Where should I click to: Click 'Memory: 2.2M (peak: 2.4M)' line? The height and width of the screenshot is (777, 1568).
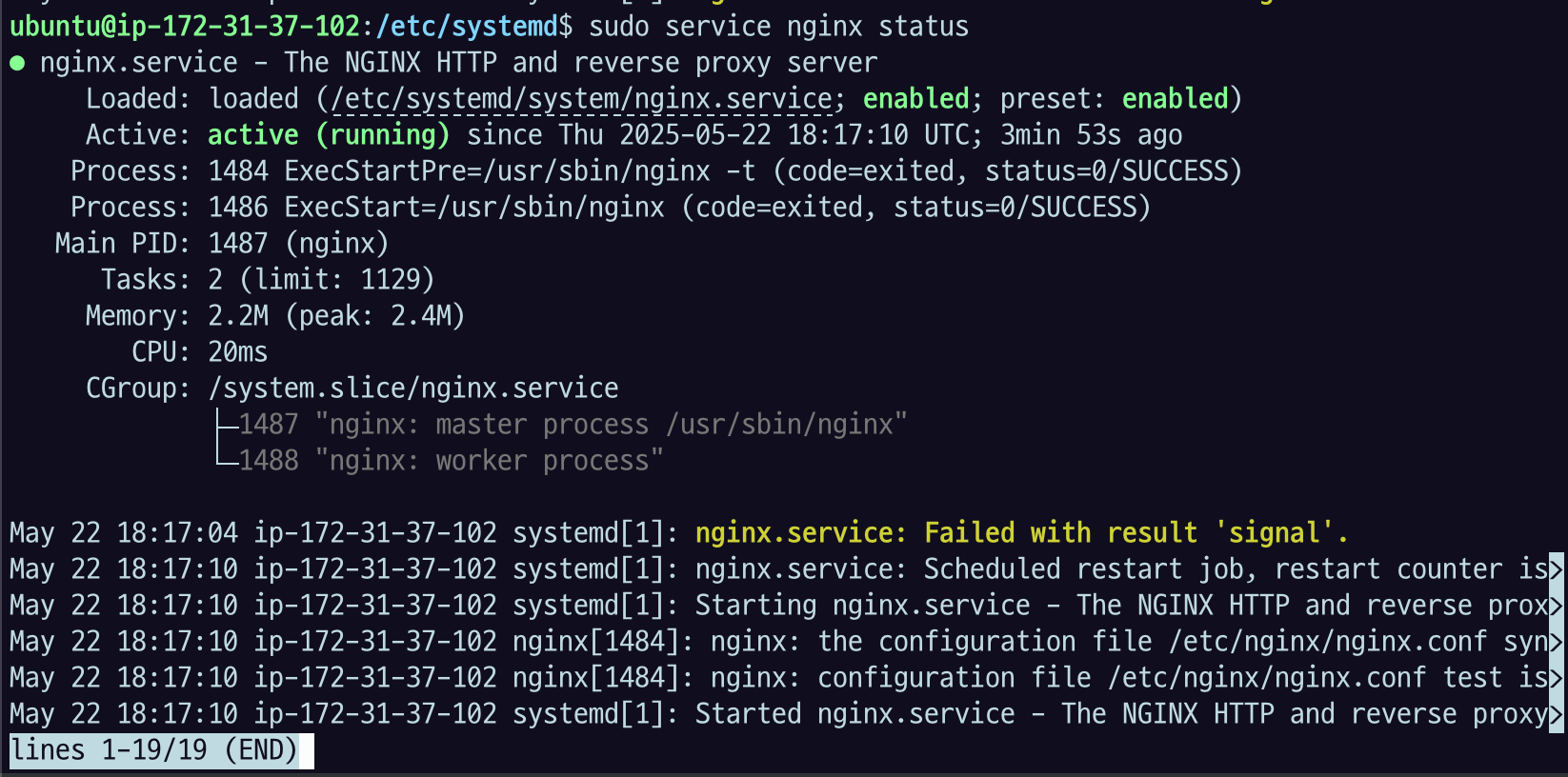tap(275, 316)
